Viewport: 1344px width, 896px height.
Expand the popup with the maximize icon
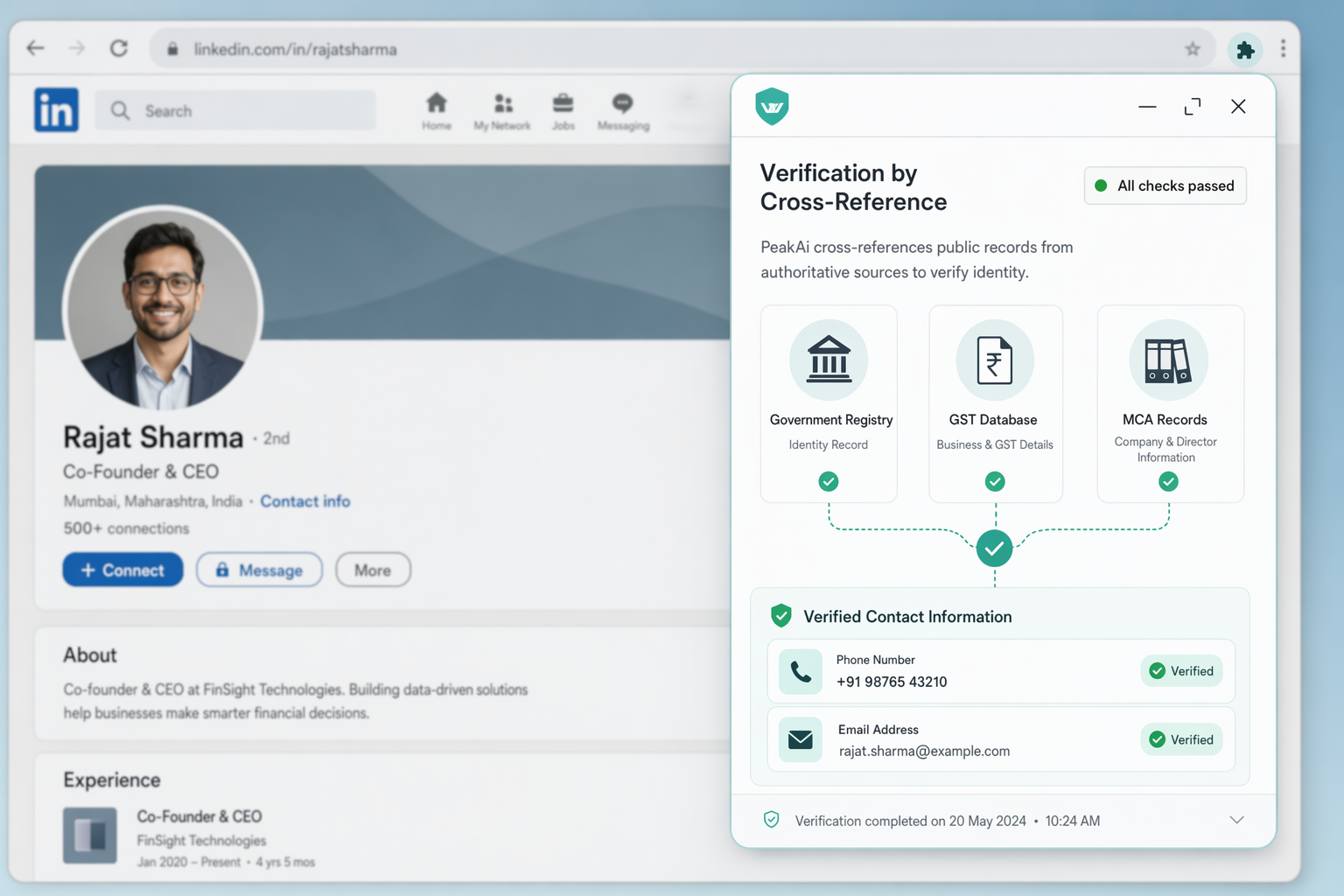pos(1193,107)
